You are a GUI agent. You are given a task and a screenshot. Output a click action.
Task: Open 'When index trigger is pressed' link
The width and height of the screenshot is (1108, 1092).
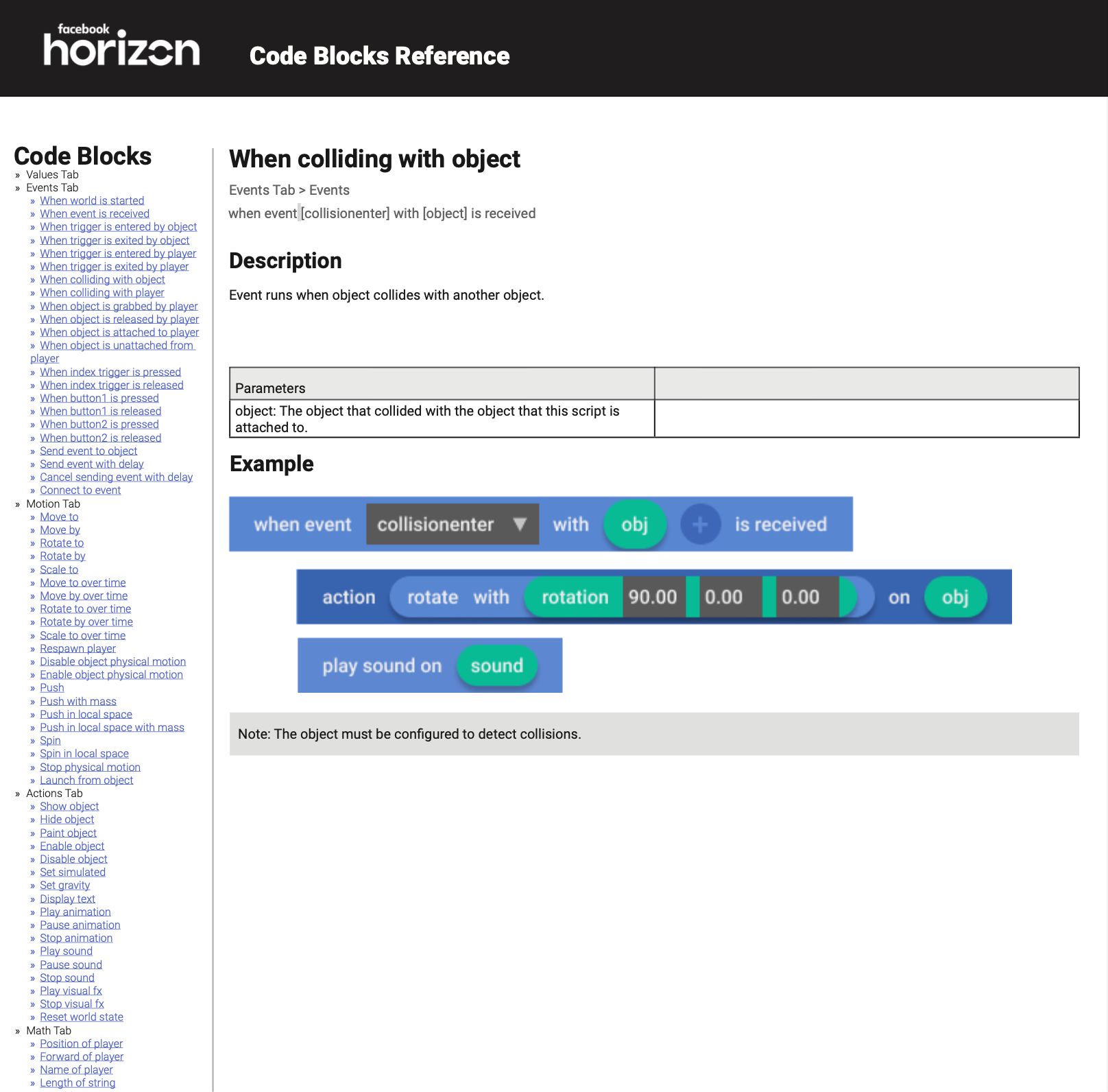[110, 372]
